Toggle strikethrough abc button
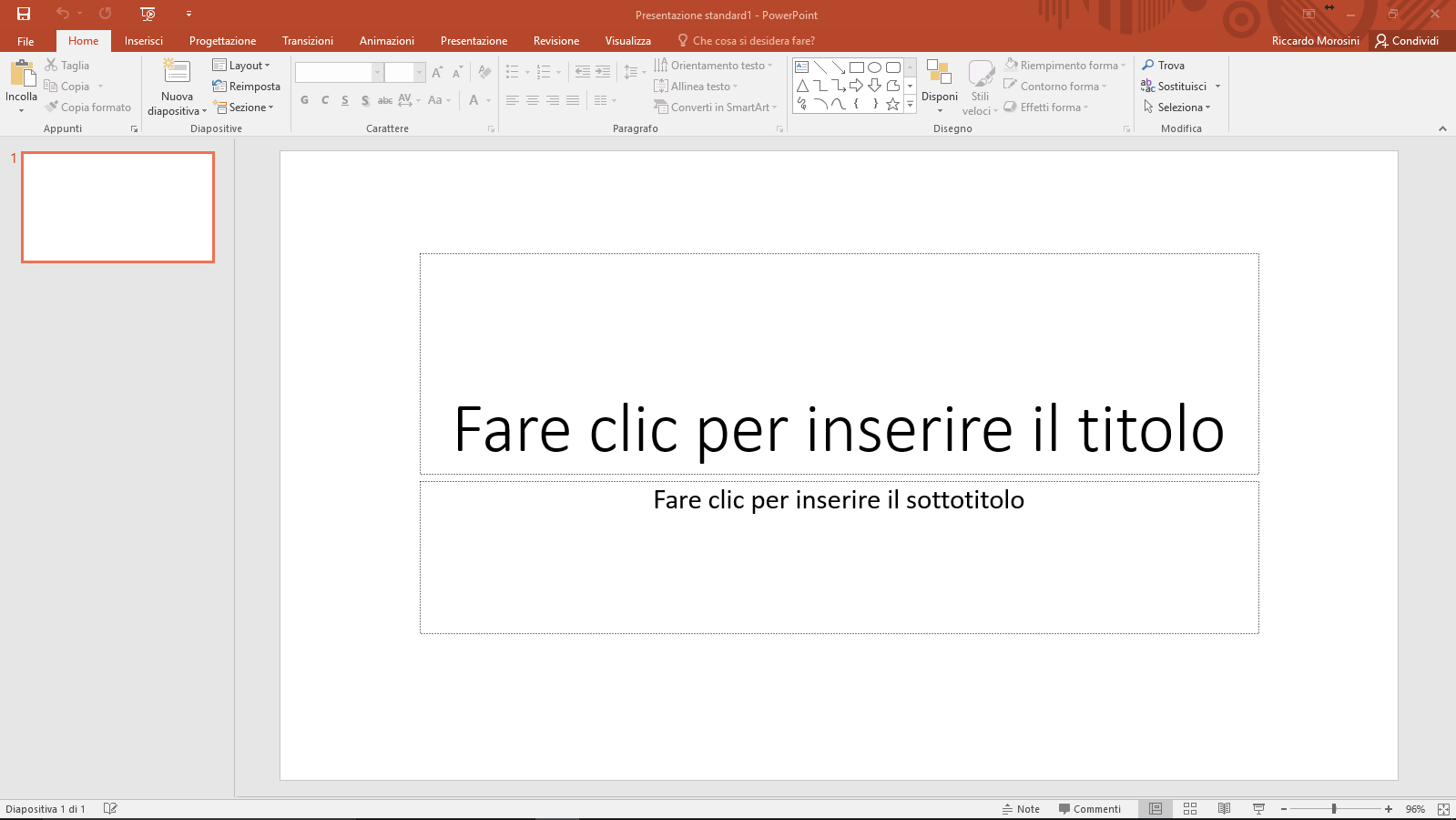The image size is (1456, 820). (385, 100)
